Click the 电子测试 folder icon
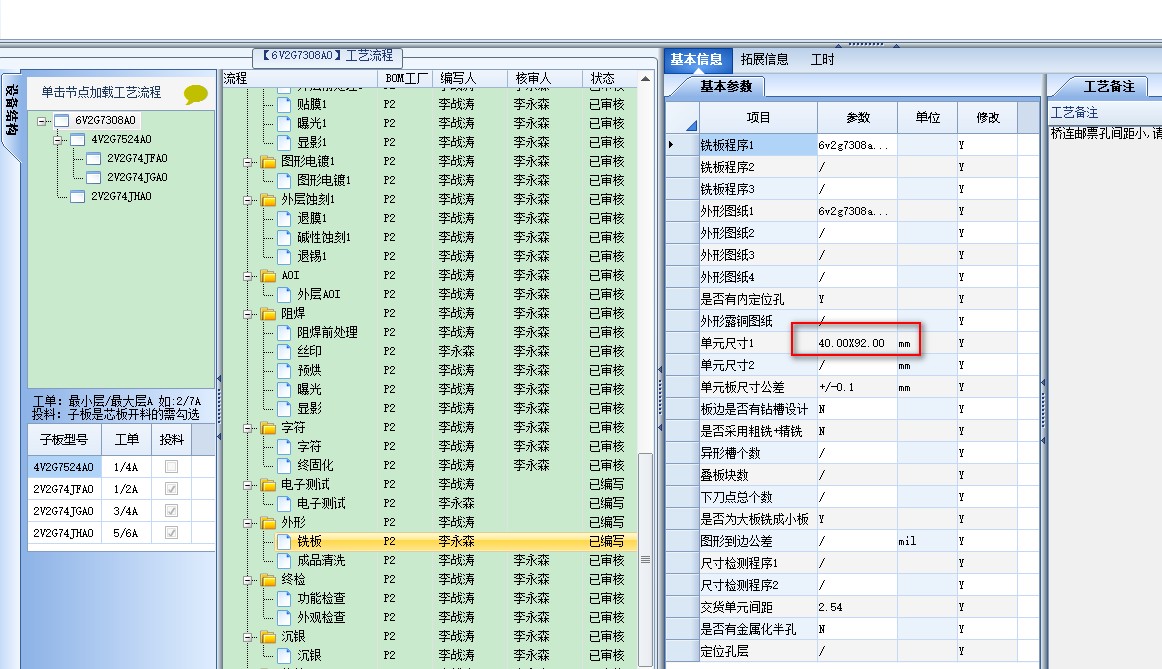 click(x=268, y=485)
